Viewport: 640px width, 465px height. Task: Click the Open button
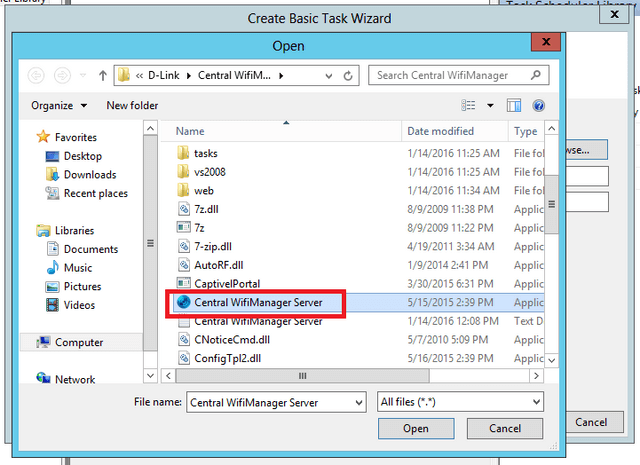point(416,429)
